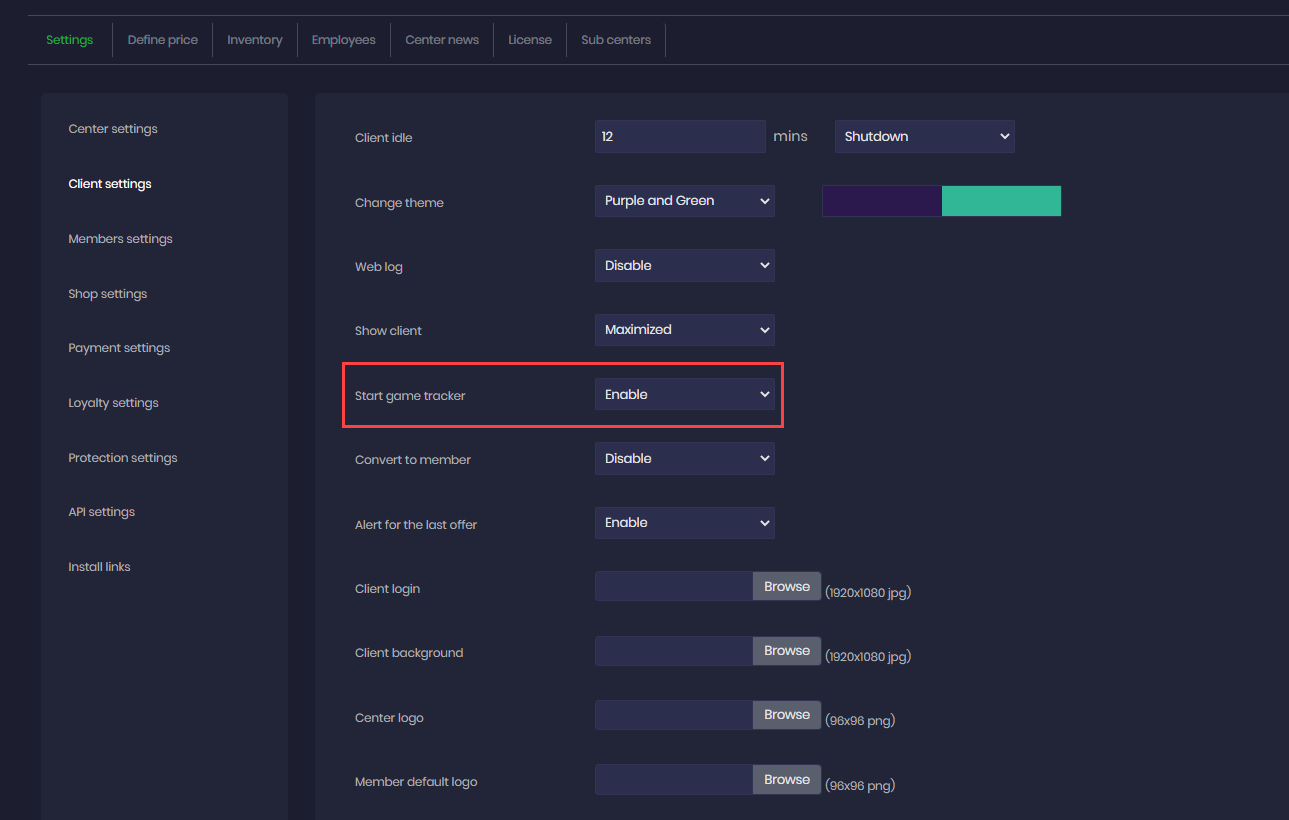
Task: Expand the Convert to member dropdown
Action: (x=684, y=459)
